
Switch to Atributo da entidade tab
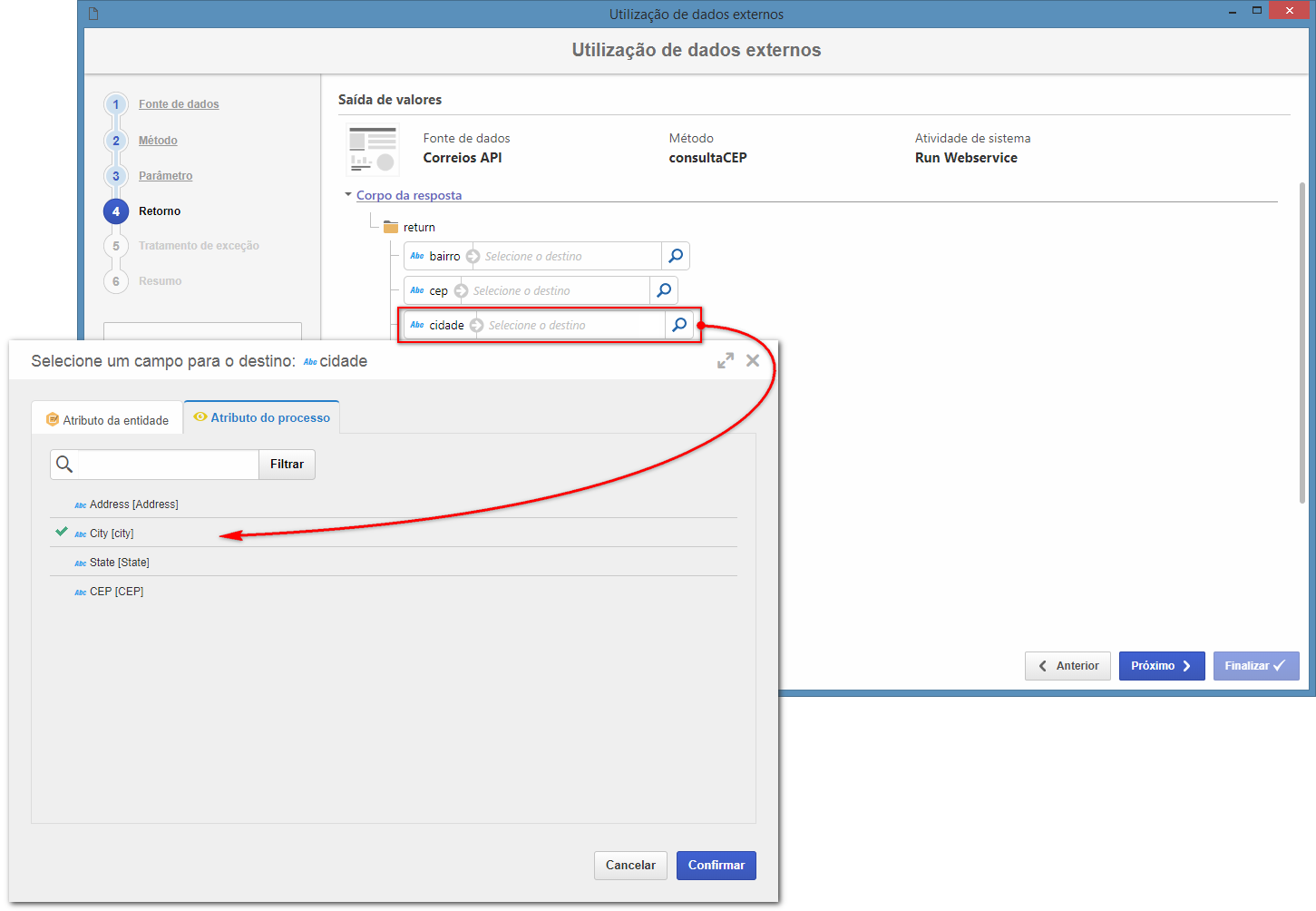coord(107,419)
